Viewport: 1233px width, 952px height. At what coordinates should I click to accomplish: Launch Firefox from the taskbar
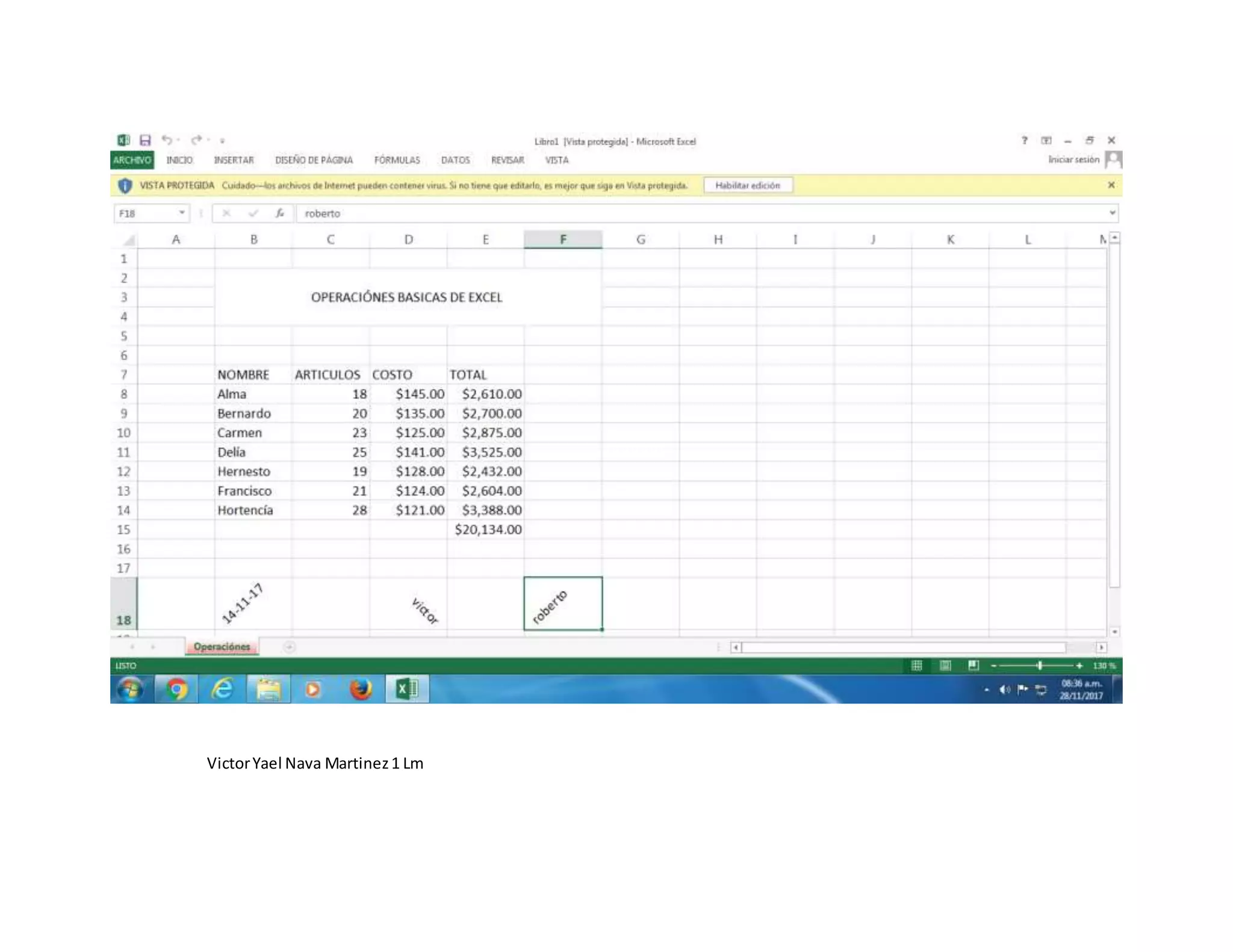pos(361,689)
